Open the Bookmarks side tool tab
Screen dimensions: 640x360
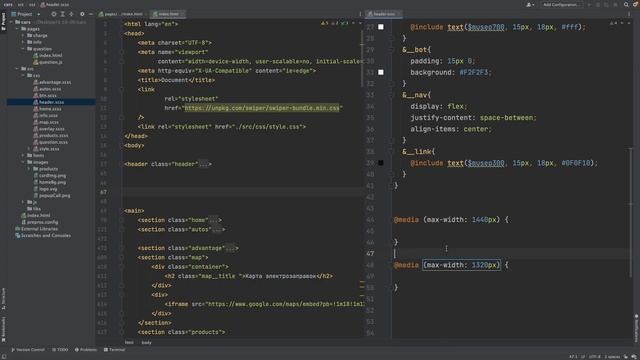(3, 329)
